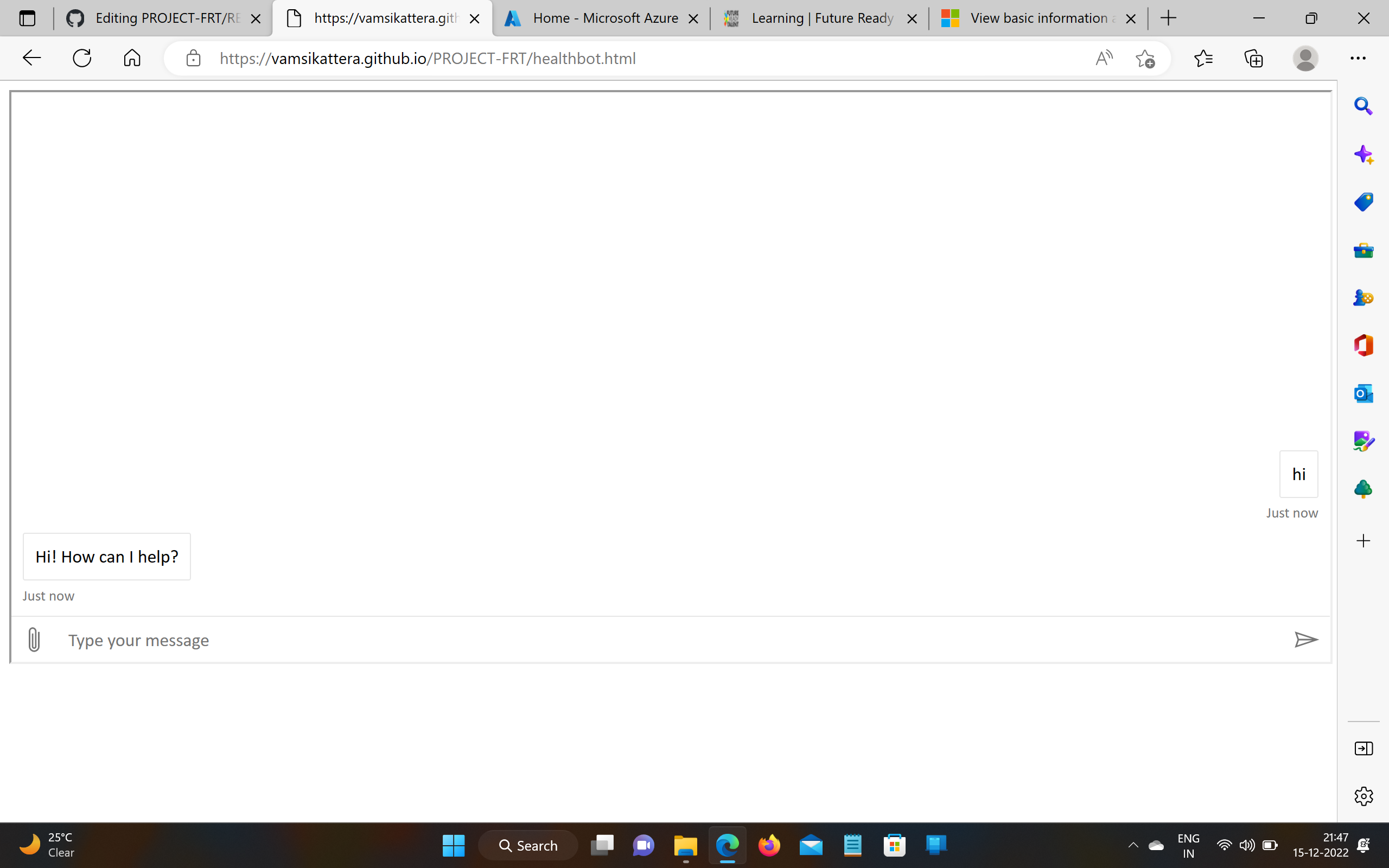Toggle the hide sidebar button
Screen dimensions: 1389x868
point(1363,749)
